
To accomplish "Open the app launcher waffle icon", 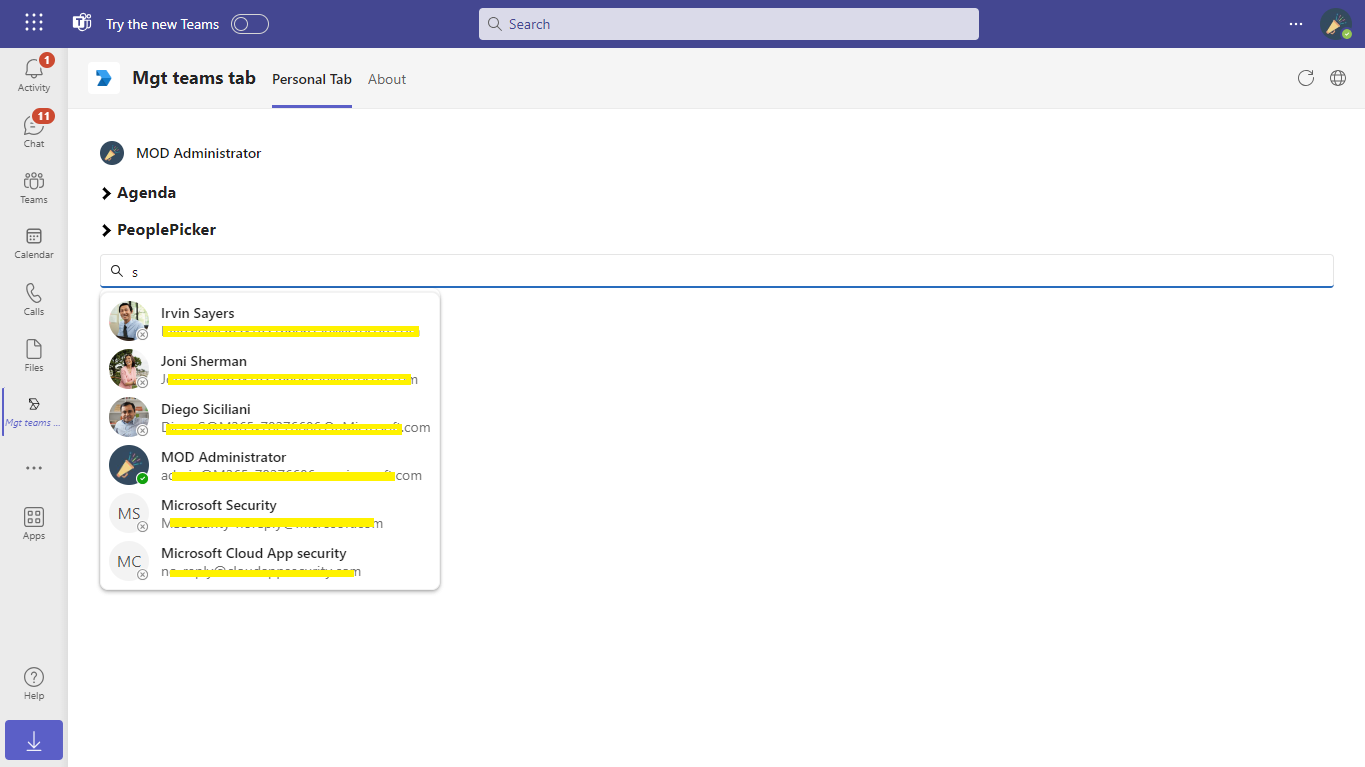I will pos(34,23).
